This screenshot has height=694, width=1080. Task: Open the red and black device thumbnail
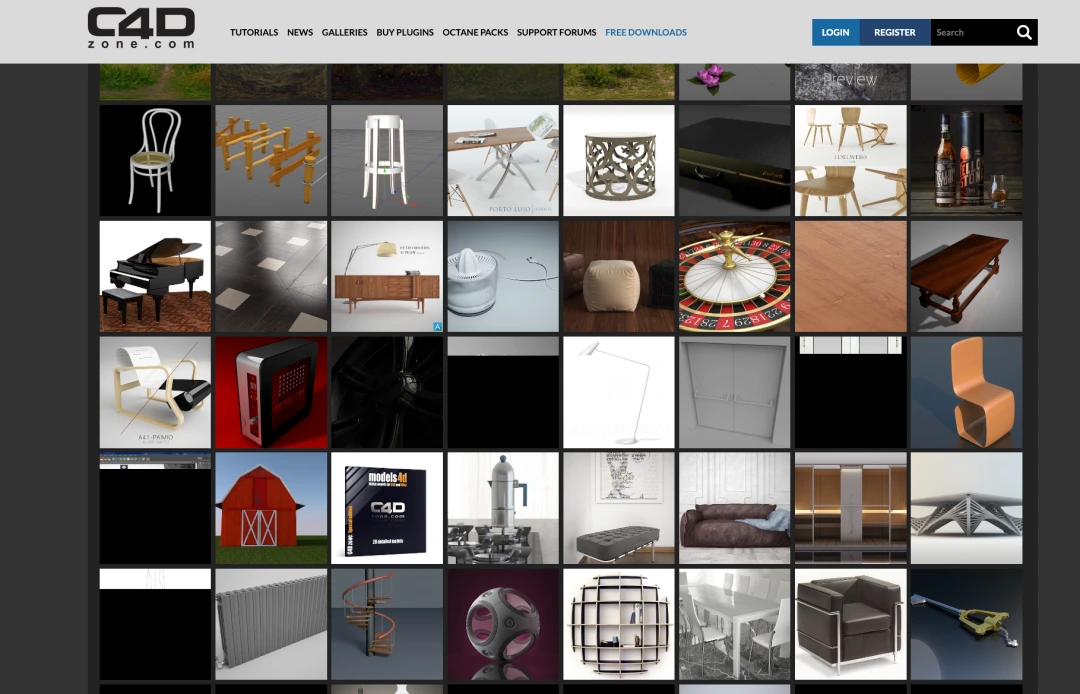pos(271,392)
